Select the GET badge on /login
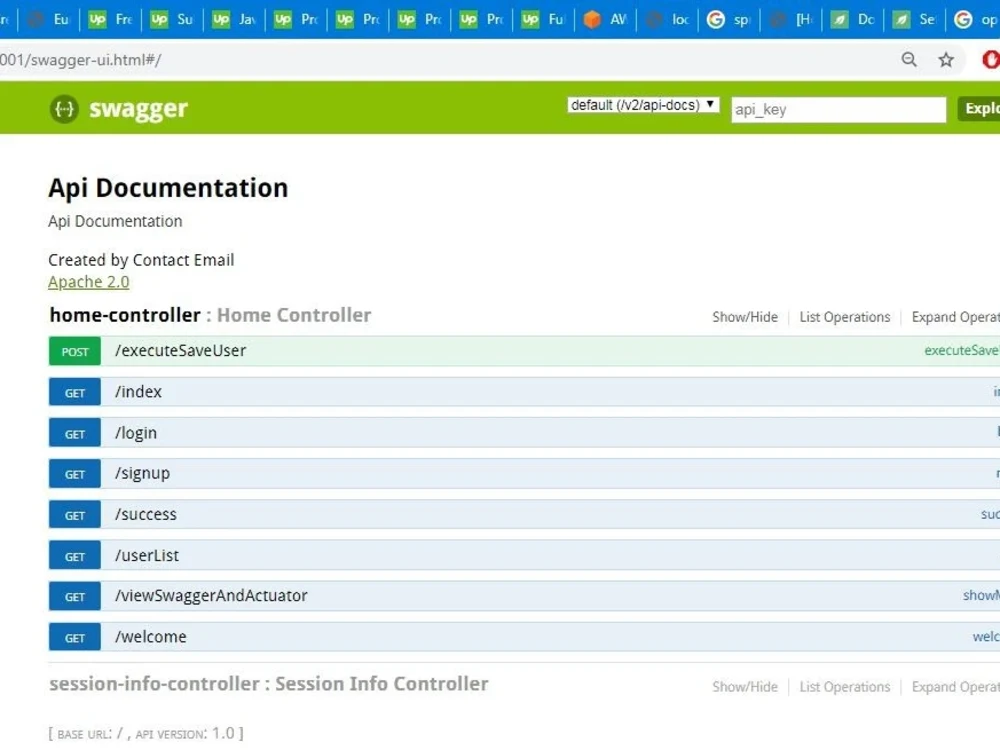Image resolution: width=1000 pixels, height=750 pixels. point(74,433)
